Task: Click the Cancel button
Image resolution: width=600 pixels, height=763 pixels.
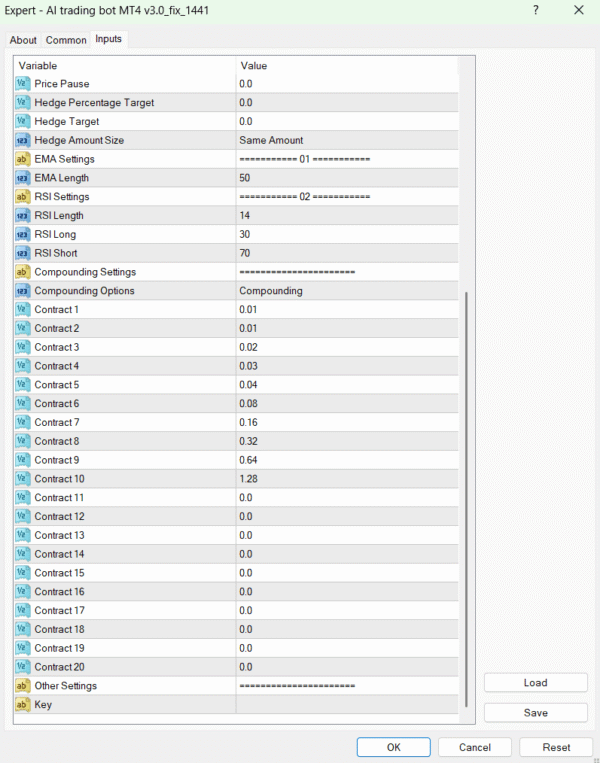Action: coord(474,747)
